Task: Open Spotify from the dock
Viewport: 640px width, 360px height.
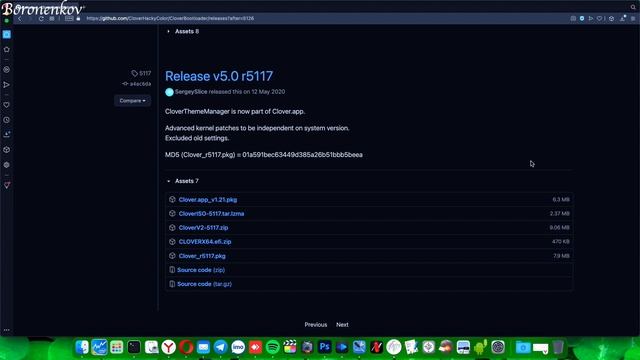Action: coord(272,347)
